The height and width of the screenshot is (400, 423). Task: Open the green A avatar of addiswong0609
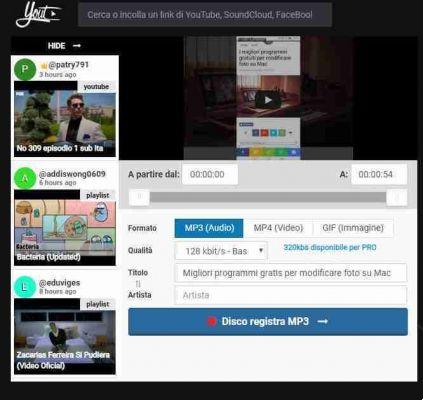(x=25, y=178)
